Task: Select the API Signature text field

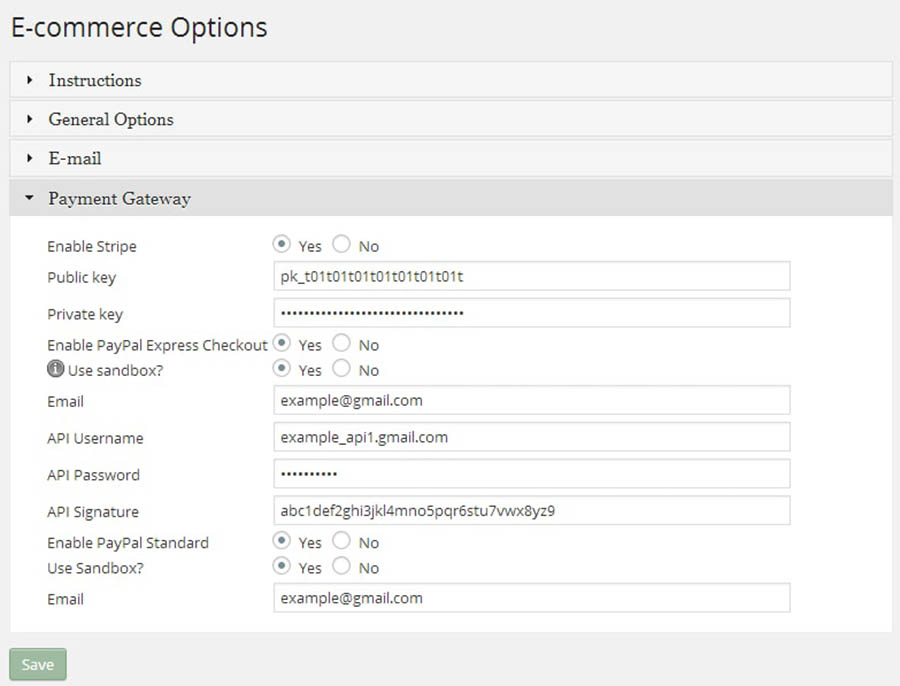Action: [531, 511]
